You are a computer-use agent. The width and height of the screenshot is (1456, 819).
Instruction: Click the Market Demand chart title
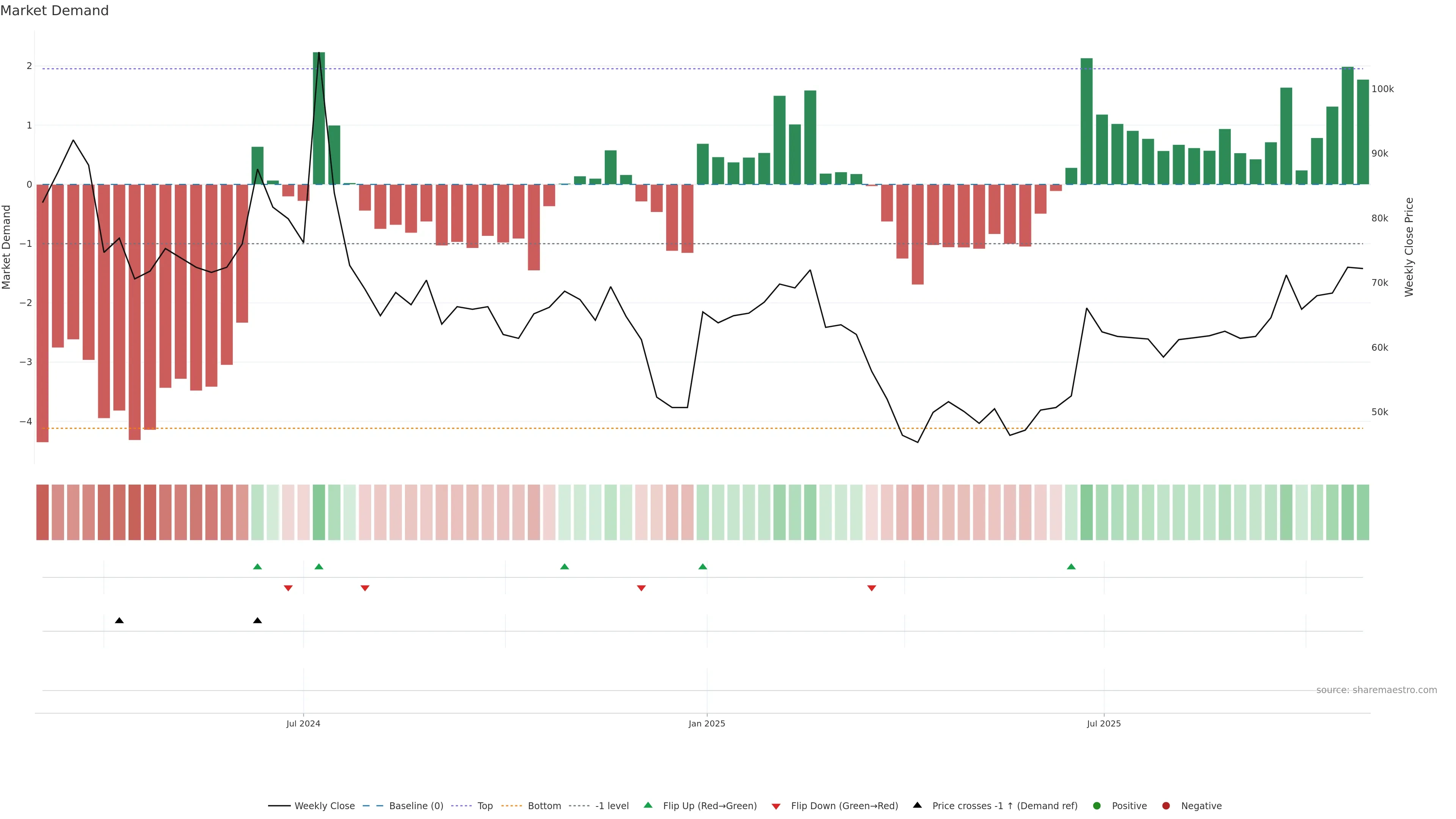(54, 11)
